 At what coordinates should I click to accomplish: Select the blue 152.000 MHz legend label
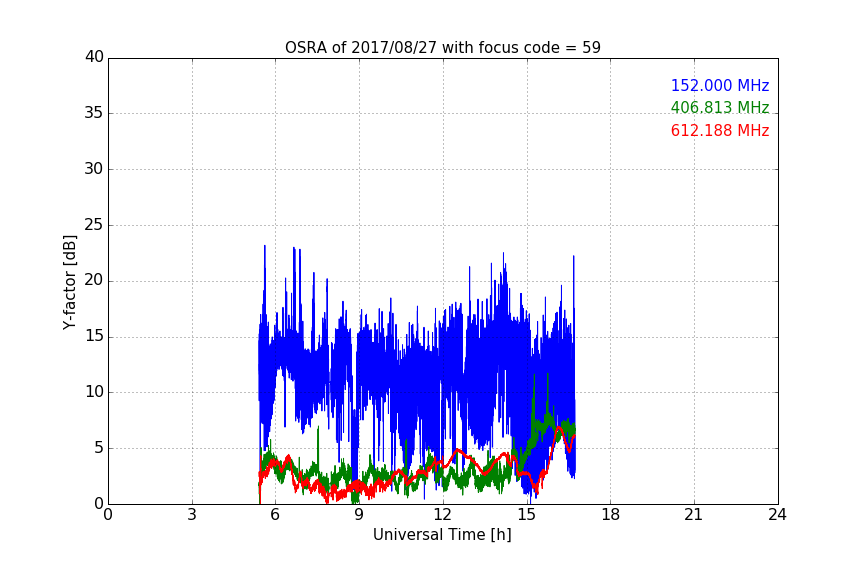click(720, 85)
